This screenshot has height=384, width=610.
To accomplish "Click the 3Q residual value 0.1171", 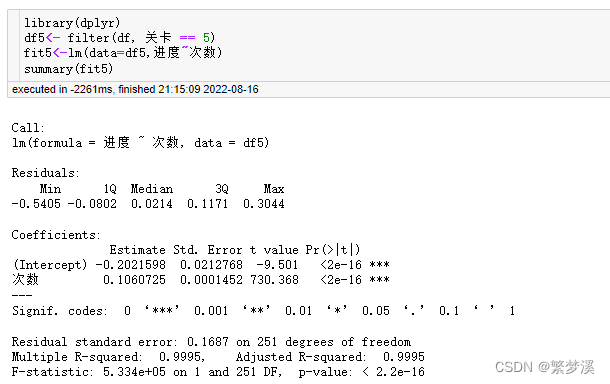I will [207, 204].
